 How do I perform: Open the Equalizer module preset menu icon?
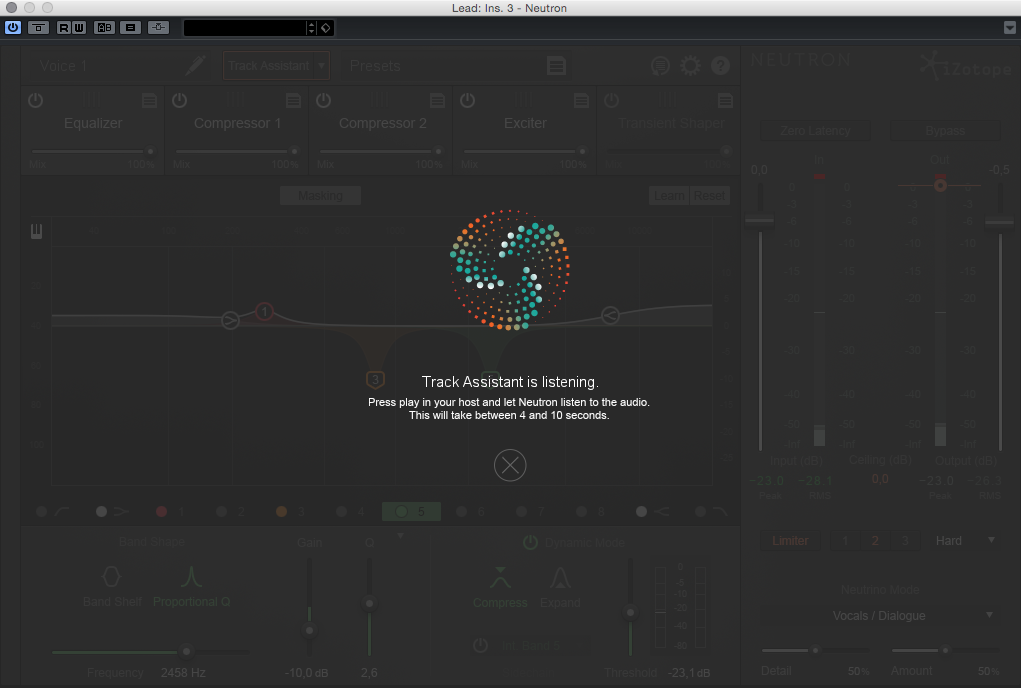(x=149, y=100)
